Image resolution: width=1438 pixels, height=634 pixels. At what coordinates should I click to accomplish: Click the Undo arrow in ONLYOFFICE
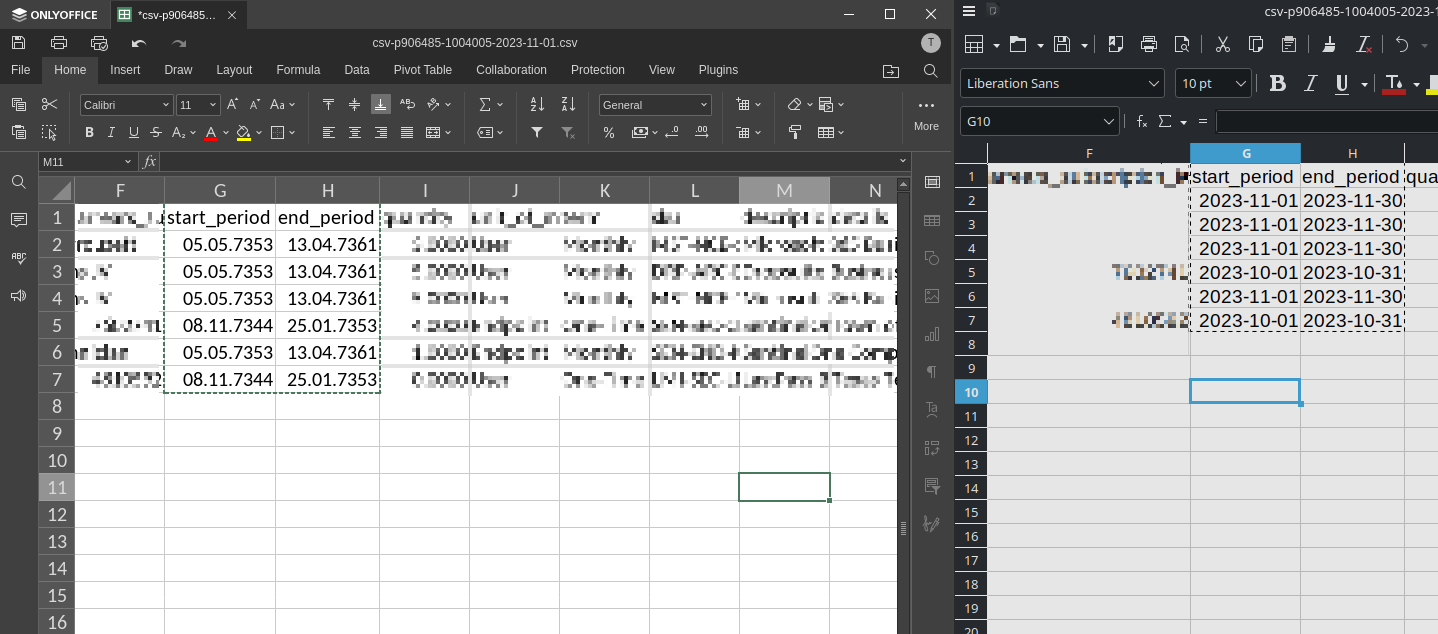point(139,43)
